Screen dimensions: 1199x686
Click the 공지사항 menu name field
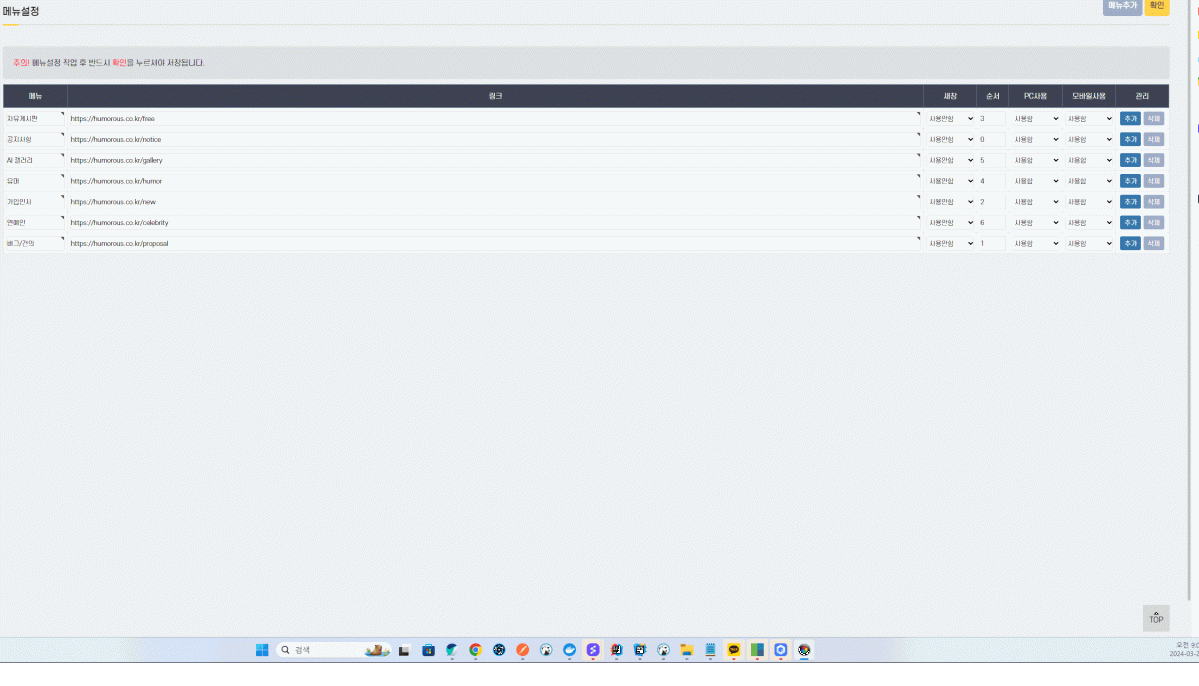tap(34, 139)
